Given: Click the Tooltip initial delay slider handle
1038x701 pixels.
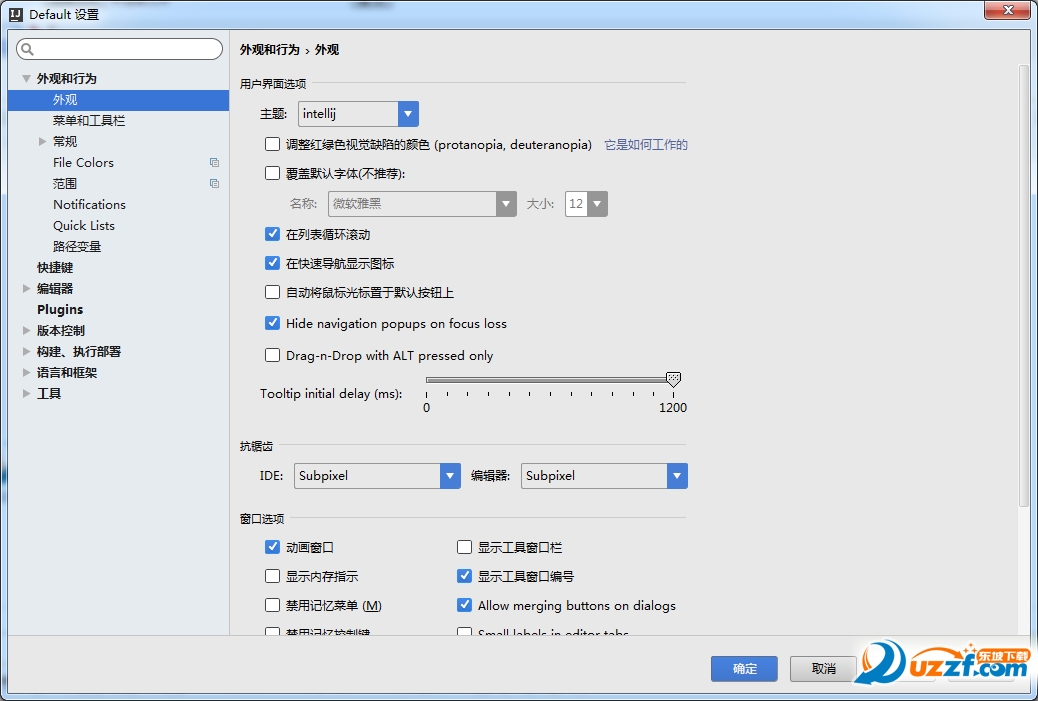Looking at the screenshot, I should point(673,379).
